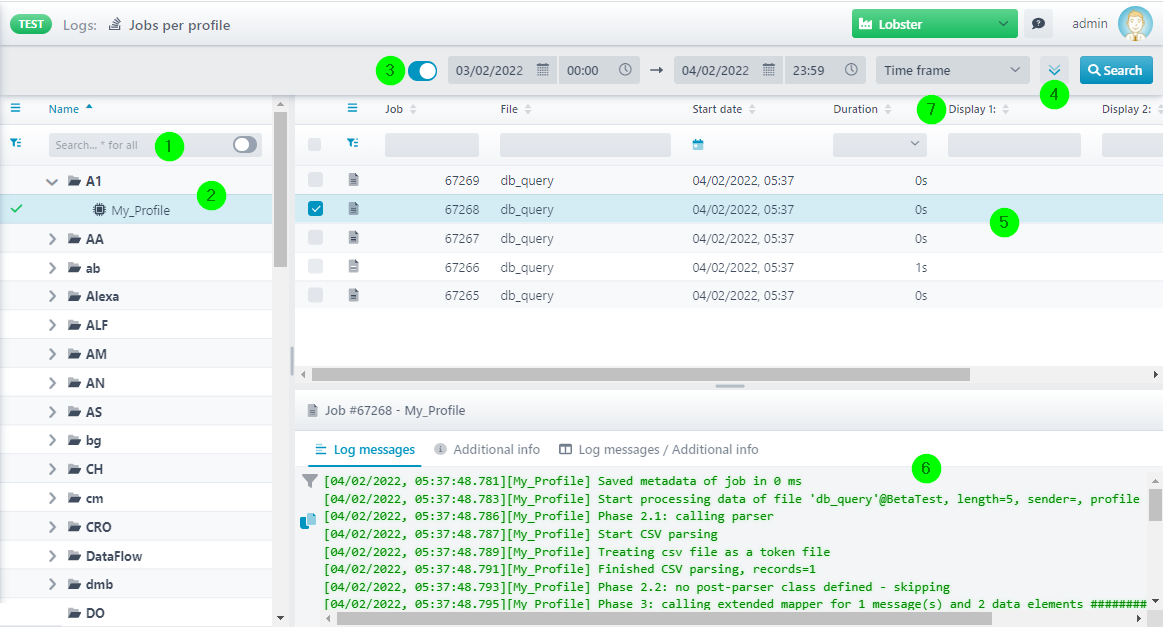Click the jobs table horizontal scrollbar
The width and height of the screenshot is (1163, 627).
coord(641,375)
